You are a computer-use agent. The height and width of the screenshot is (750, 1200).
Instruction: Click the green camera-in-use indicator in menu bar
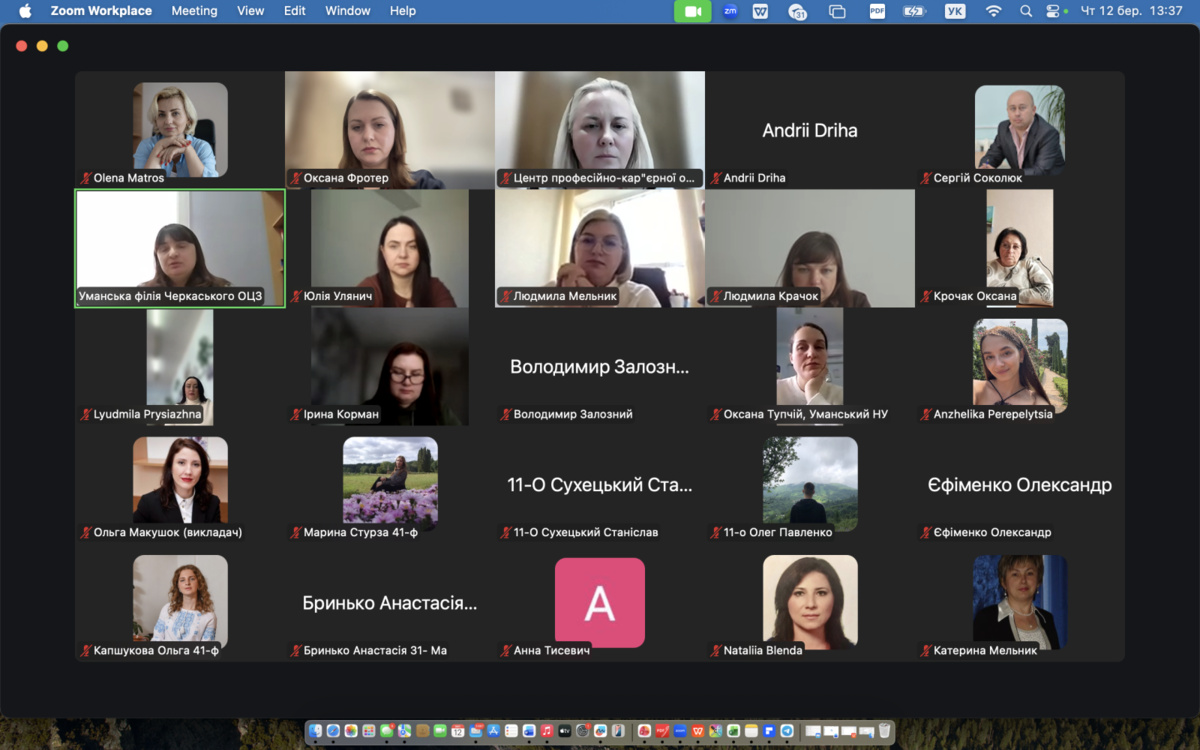click(692, 11)
